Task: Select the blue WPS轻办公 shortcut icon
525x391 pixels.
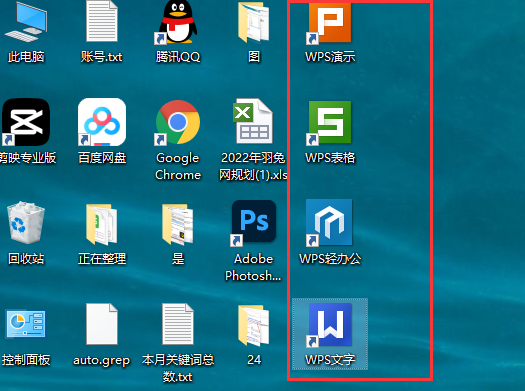Action: pos(329,222)
